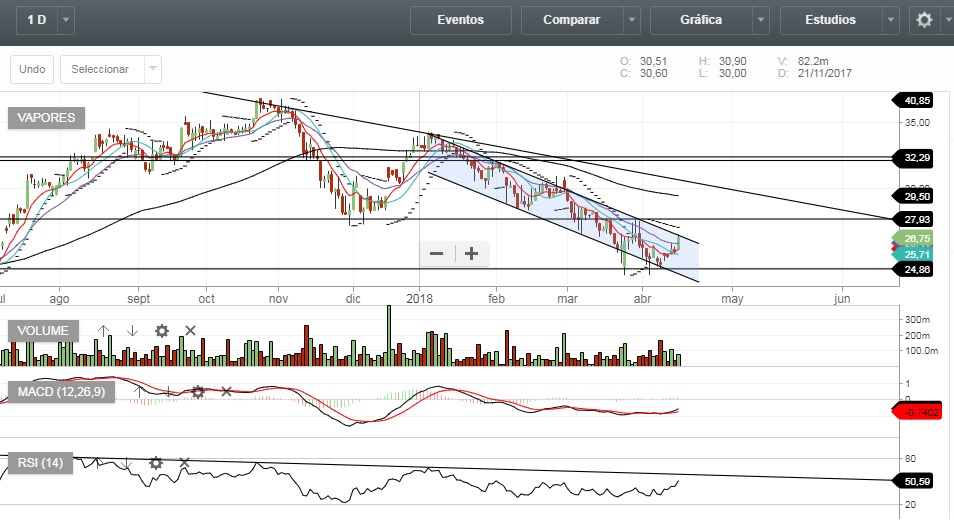
Task: Expand the Comparar dropdown arrow
Action: (x=632, y=20)
